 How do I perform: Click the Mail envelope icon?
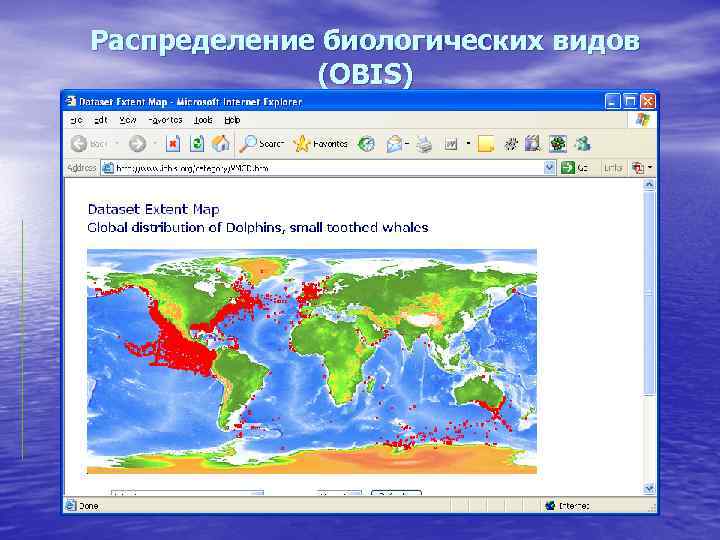[x=394, y=145]
